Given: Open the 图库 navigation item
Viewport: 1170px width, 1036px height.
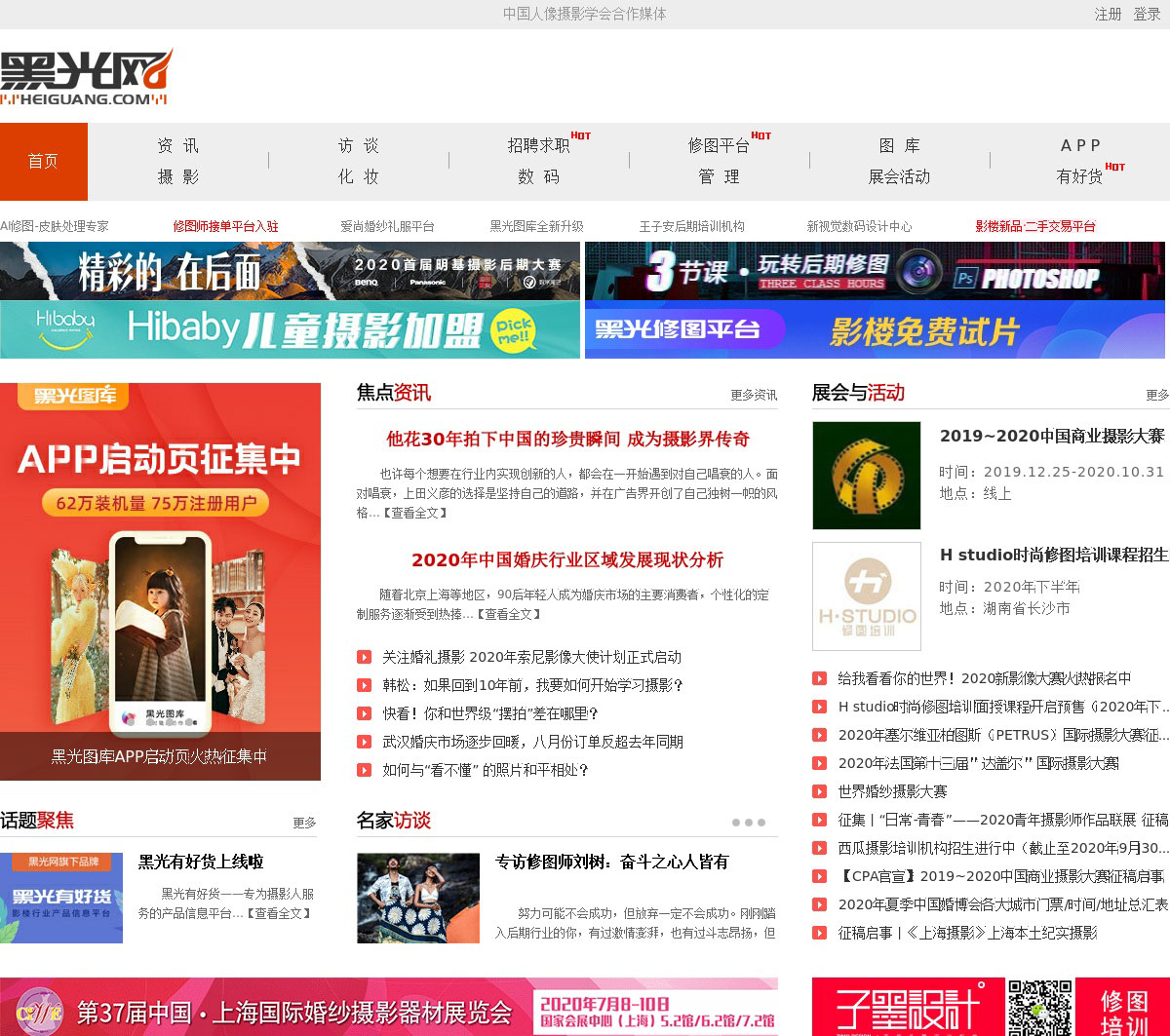Looking at the screenshot, I should coord(900,145).
